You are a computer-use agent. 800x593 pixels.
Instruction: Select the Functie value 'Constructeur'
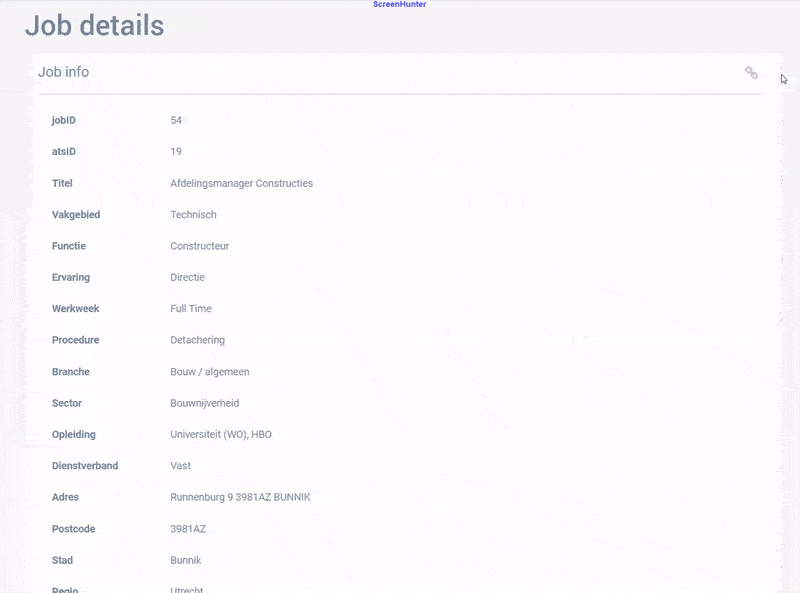199,246
